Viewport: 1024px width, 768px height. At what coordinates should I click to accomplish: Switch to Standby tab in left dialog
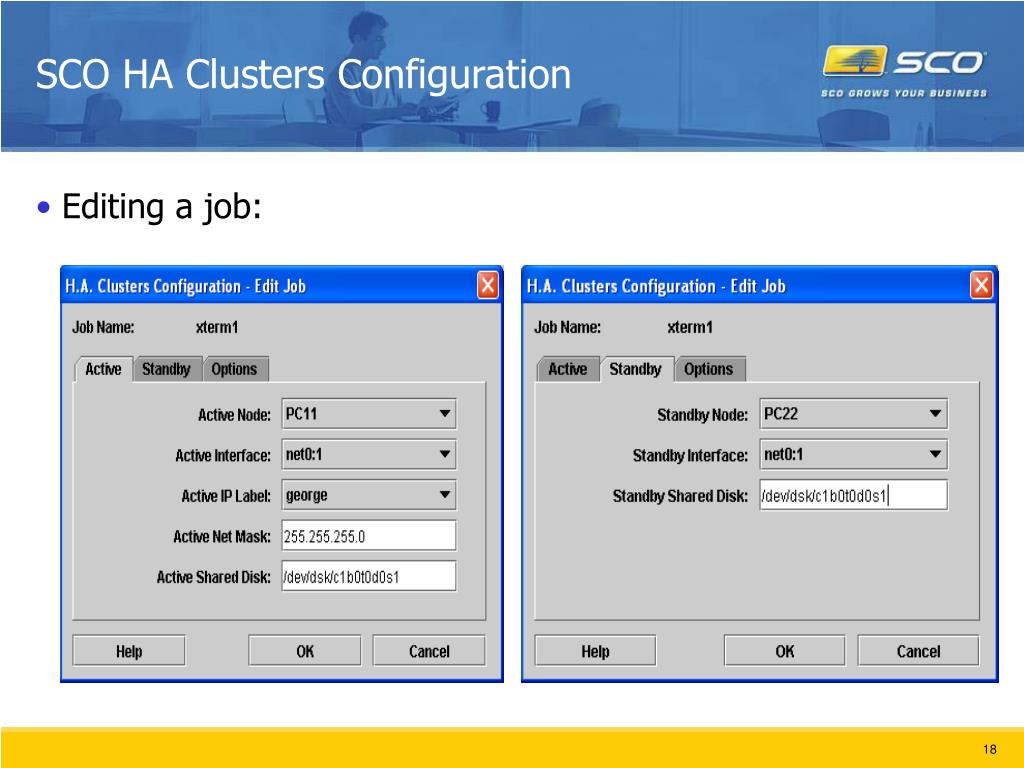point(167,369)
